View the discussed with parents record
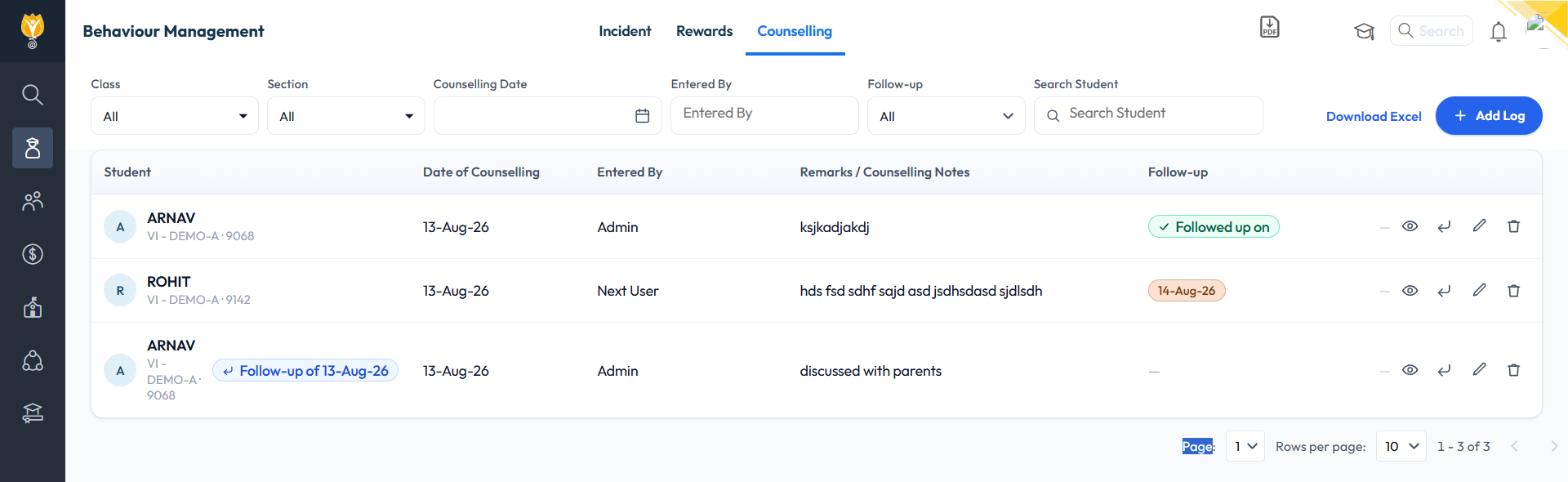The height and width of the screenshot is (482, 1568). 1410,370
